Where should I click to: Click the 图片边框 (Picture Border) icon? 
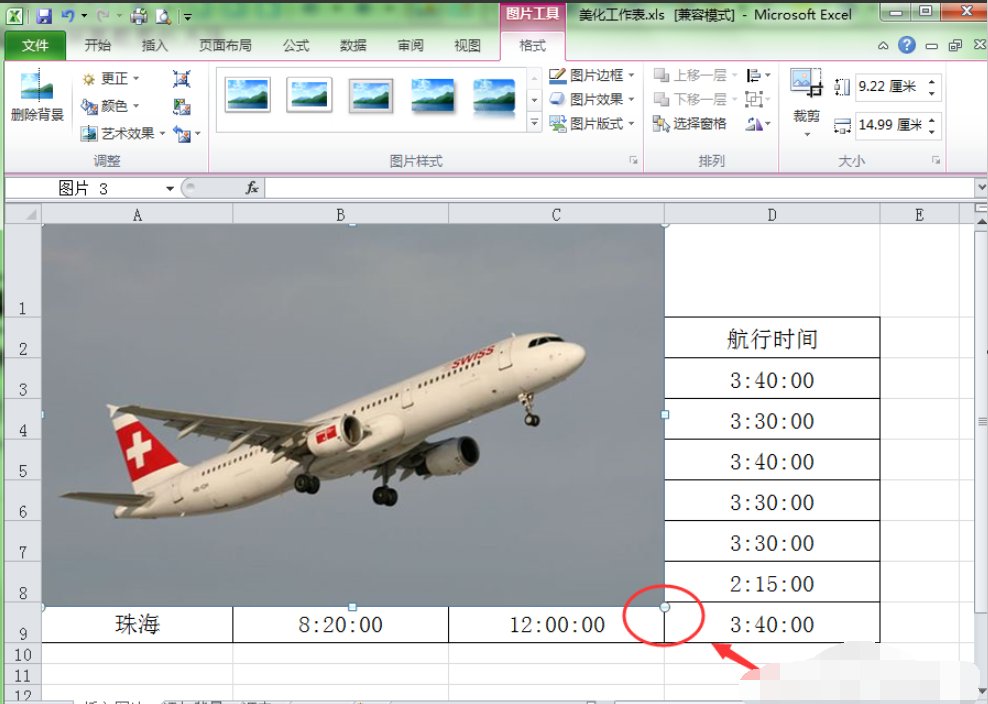pyautogui.click(x=590, y=74)
